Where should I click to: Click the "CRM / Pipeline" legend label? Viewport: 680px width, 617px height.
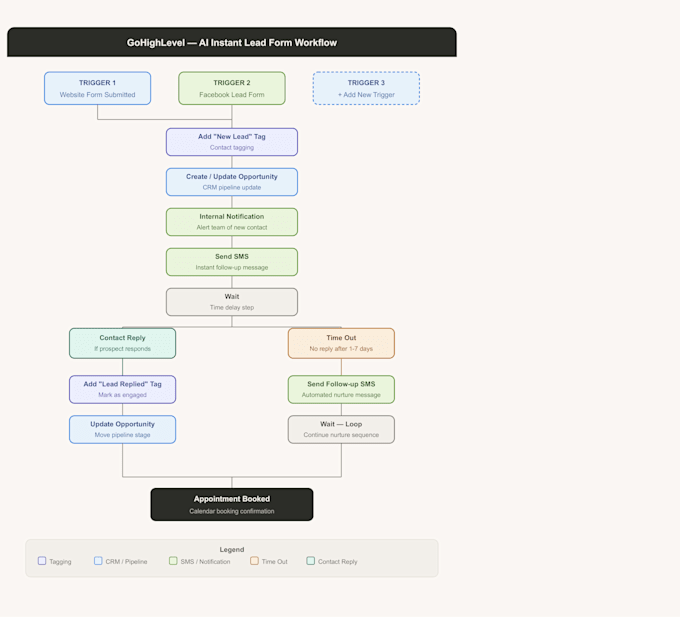(x=127, y=562)
